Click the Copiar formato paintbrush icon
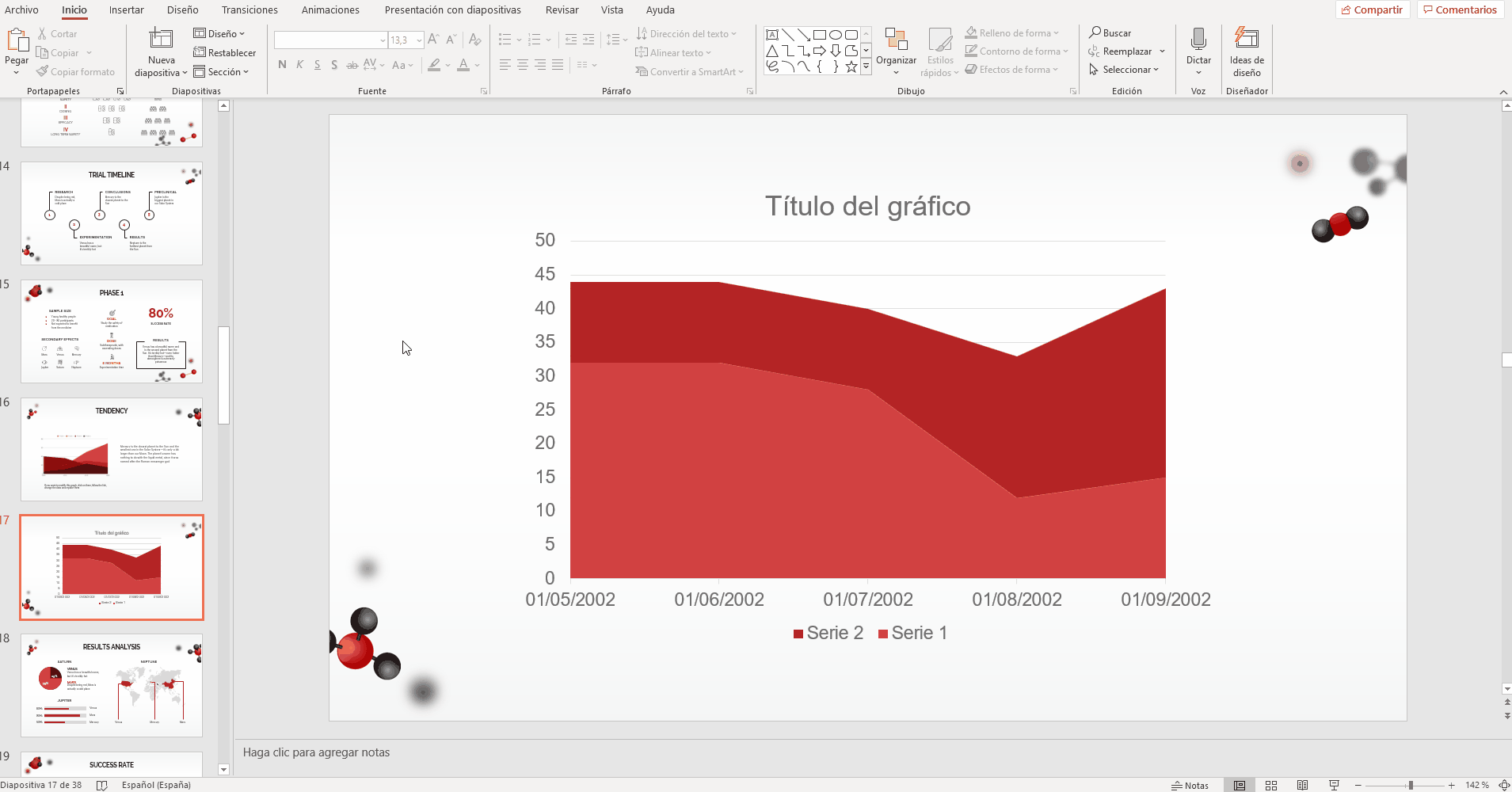Image resolution: width=1512 pixels, height=792 pixels. 42,71
